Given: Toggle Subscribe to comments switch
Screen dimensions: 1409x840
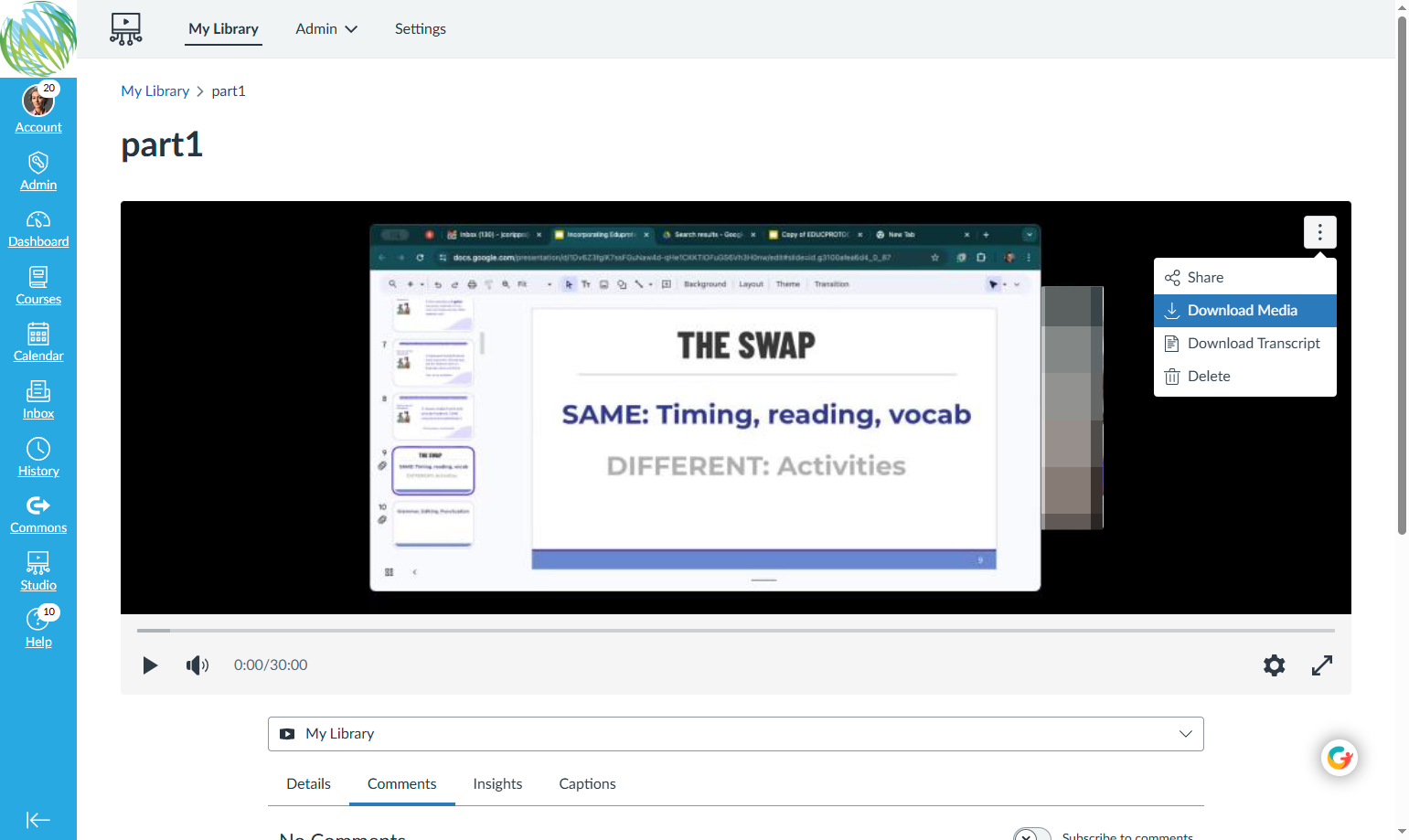Looking at the screenshot, I should pos(1032,836).
